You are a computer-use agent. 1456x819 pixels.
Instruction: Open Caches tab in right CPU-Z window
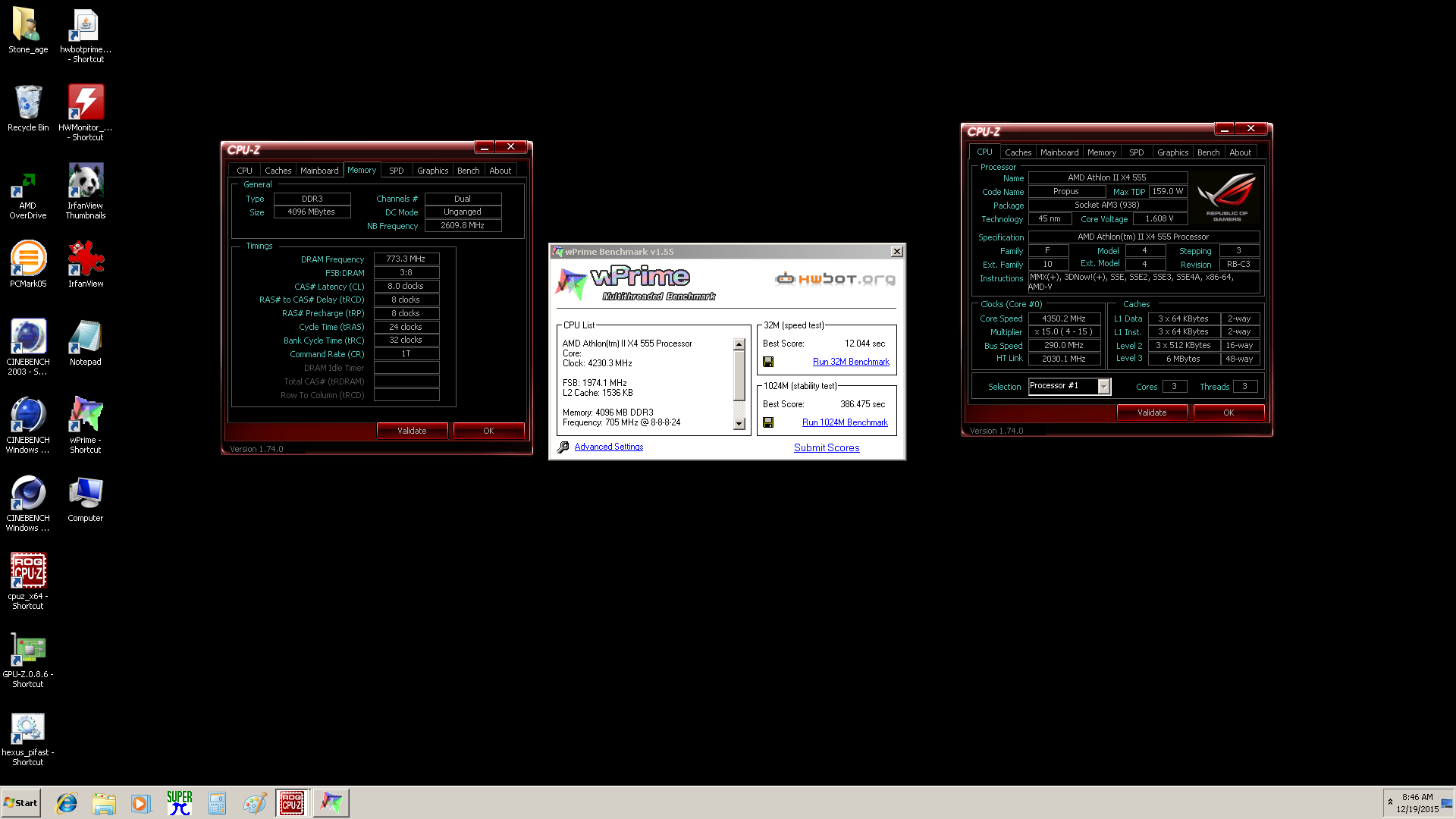[x=1018, y=152]
